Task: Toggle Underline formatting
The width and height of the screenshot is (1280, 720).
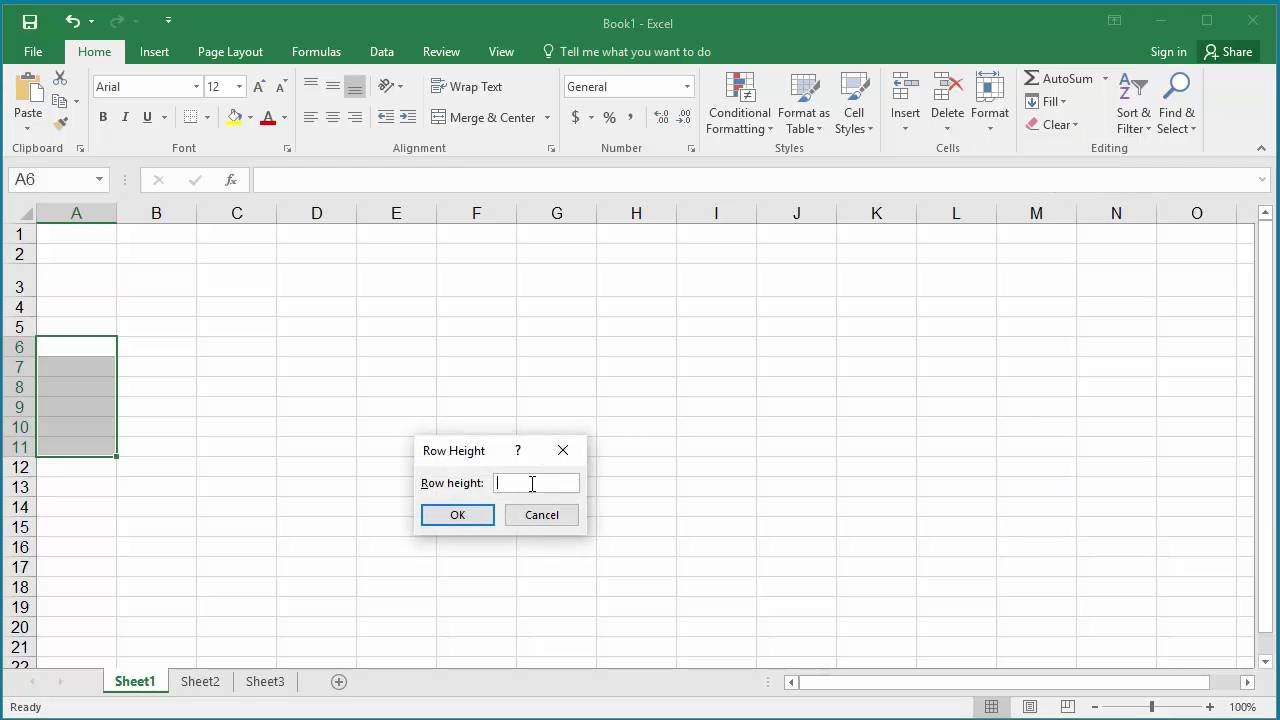Action: click(147, 117)
